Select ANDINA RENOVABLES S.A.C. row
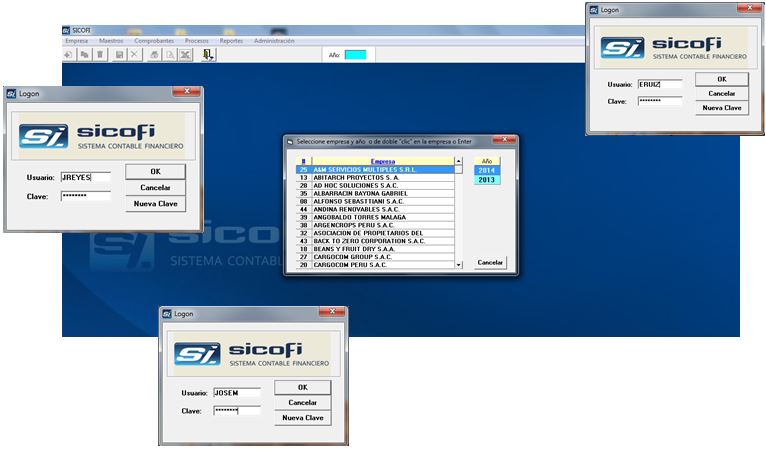Image resolution: width=766 pixels, height=449 pixels. click(375, 209)
